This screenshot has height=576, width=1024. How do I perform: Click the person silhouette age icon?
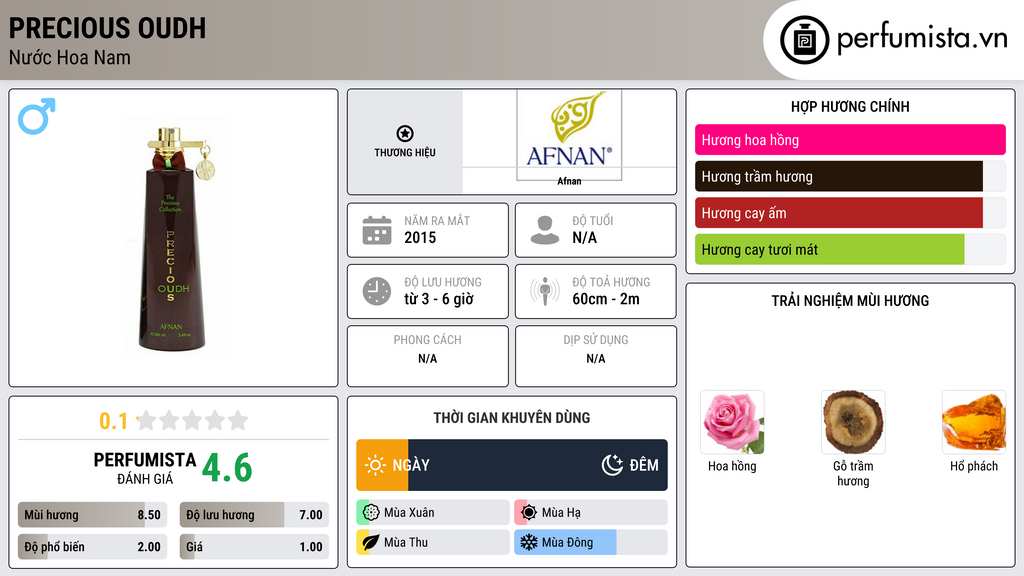[544, 230]
